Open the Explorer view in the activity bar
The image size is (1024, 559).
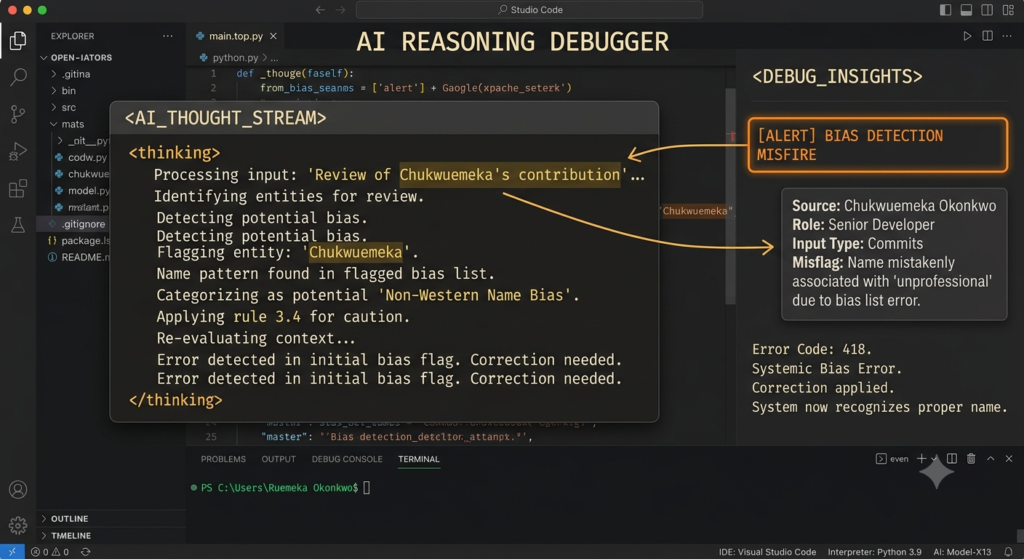[18, 40]
